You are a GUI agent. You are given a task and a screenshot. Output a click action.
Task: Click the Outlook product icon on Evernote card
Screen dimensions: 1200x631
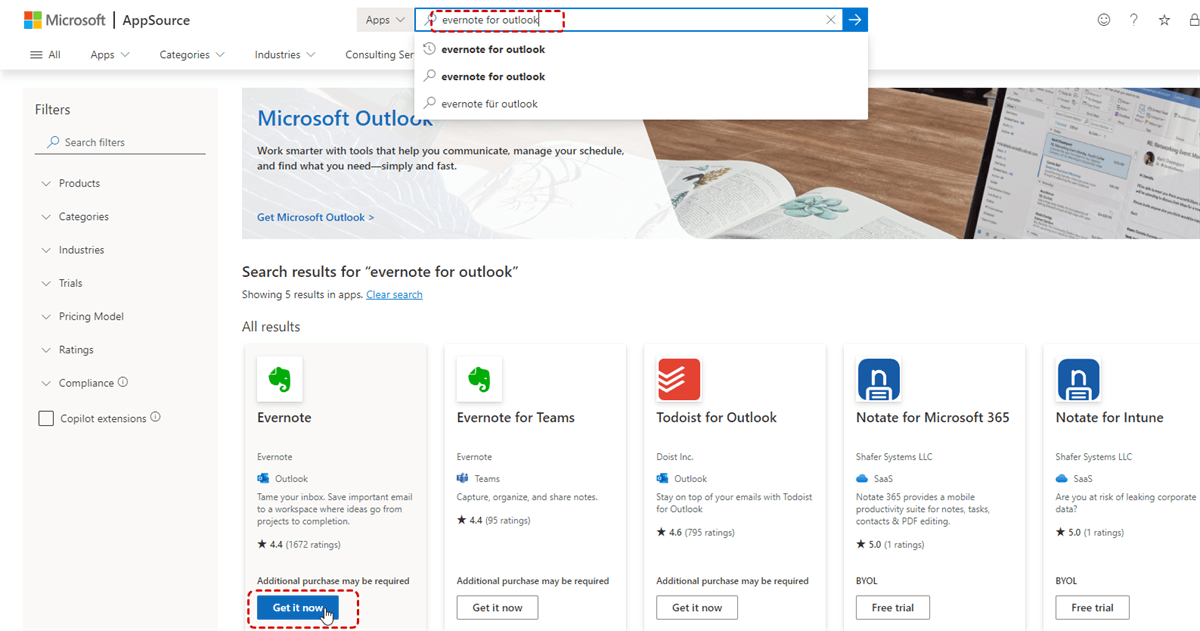pos(263,478)
